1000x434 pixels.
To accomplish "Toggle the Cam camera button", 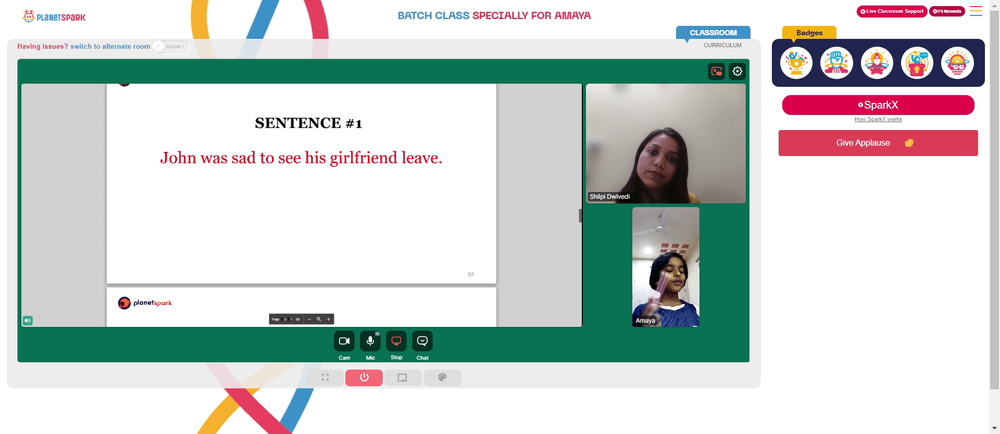I will (344, 341).
